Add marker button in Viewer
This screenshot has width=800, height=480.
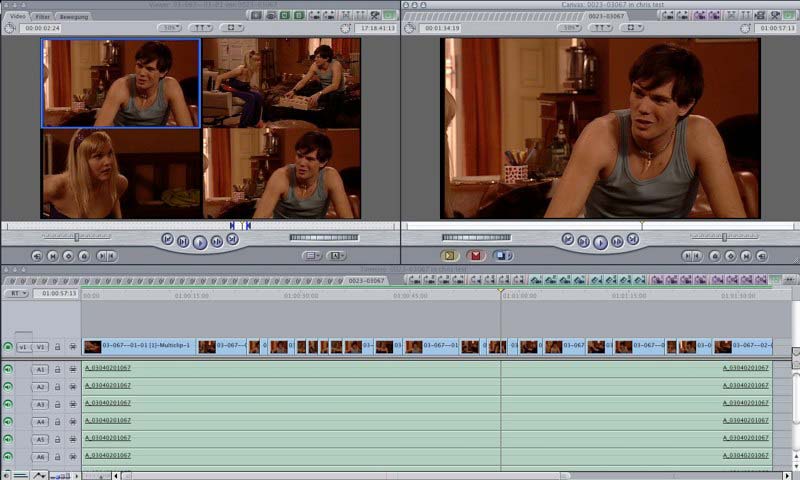click(84, 256)
